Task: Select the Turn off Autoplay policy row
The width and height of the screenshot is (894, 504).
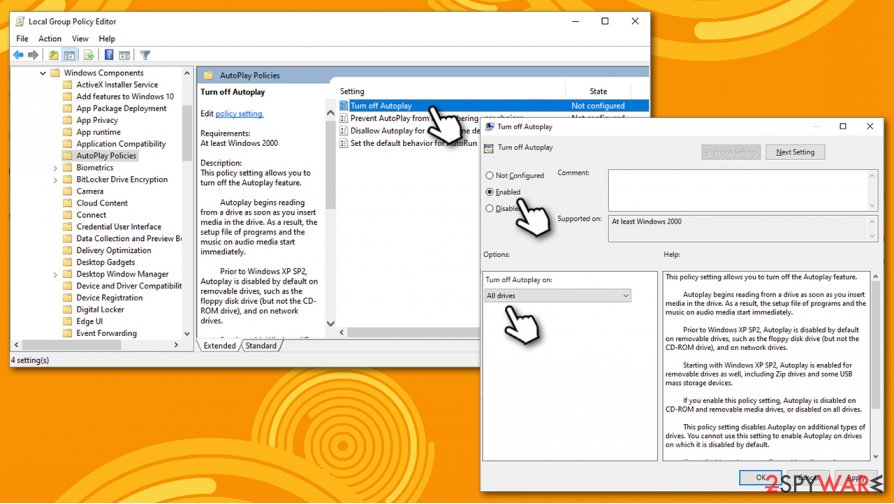Action: 493,105
